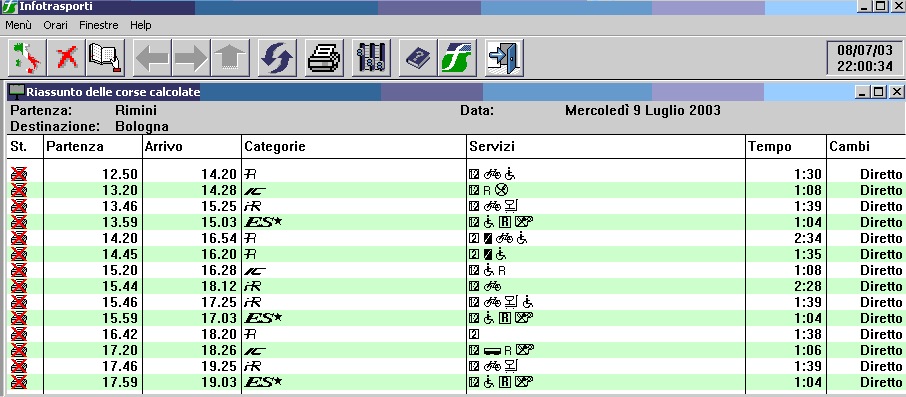Click the IC category icon in 17.20 row

pyautogui.click(x=255, y=351)
